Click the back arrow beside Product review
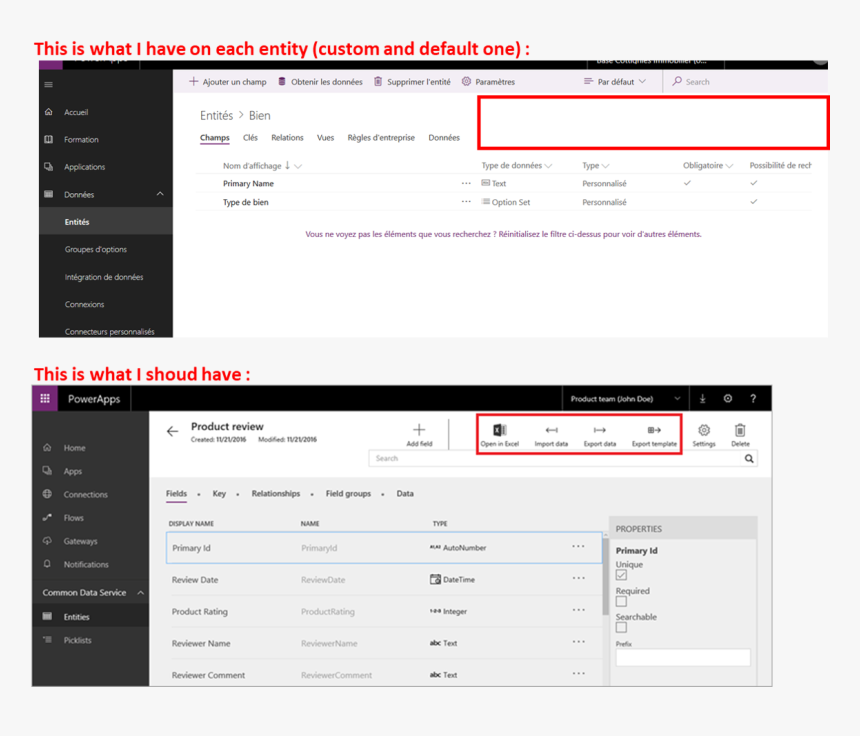 pos(172,432)
